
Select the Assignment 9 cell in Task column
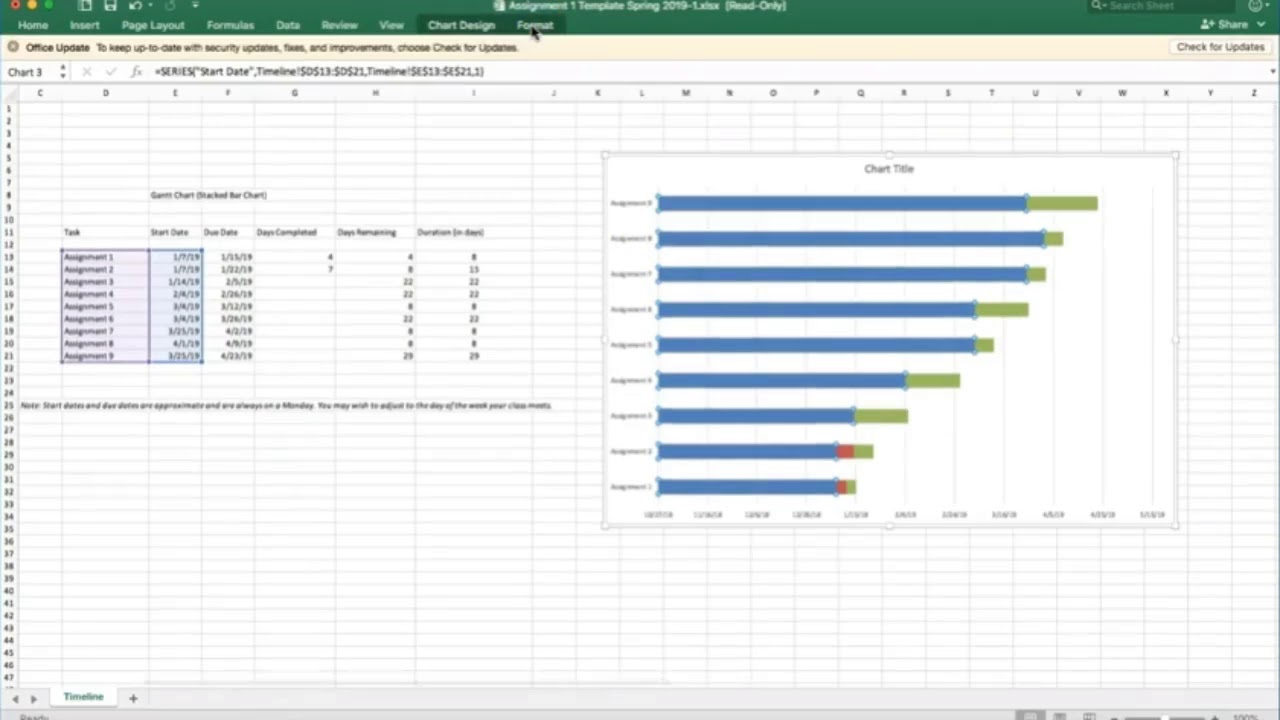pyautogui.click(x=105, y=356)
